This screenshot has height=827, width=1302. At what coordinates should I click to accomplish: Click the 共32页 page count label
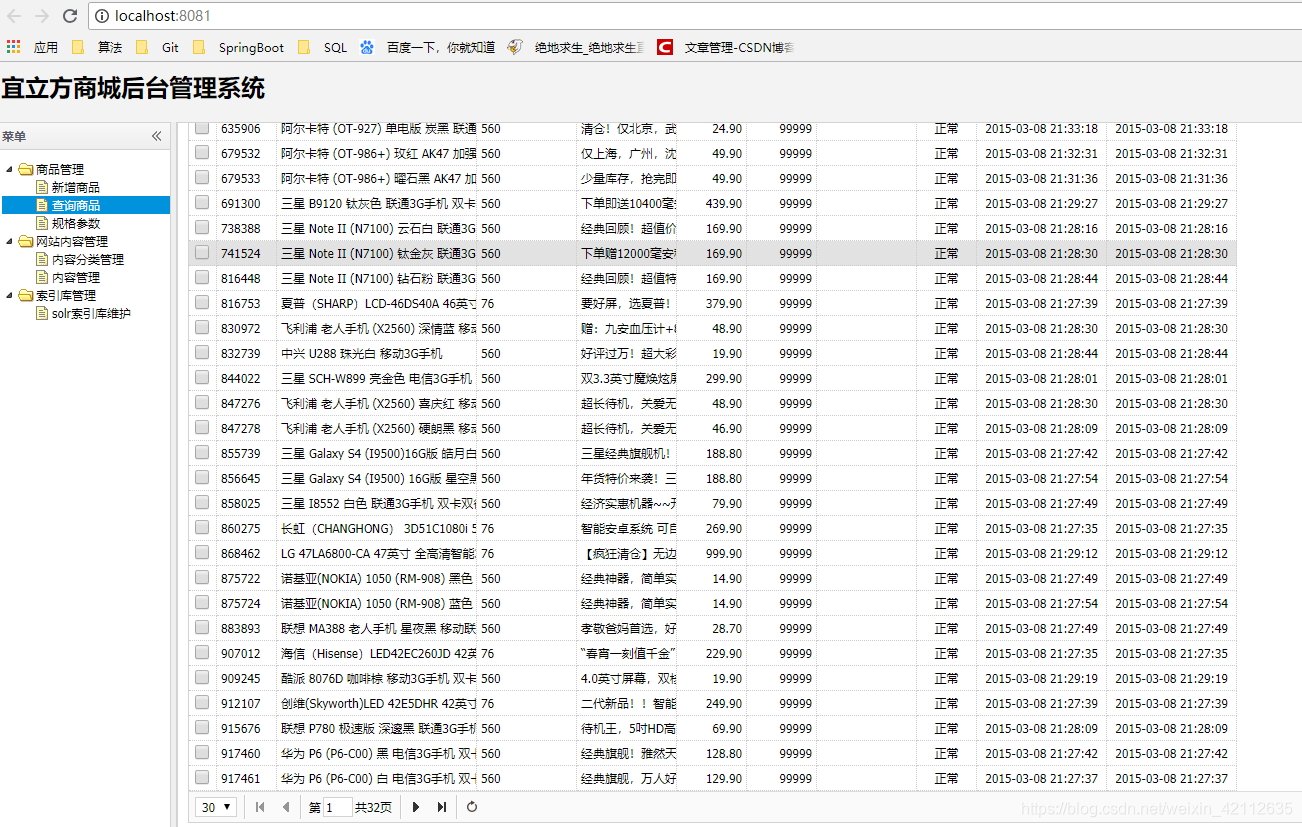coord(374,807)
